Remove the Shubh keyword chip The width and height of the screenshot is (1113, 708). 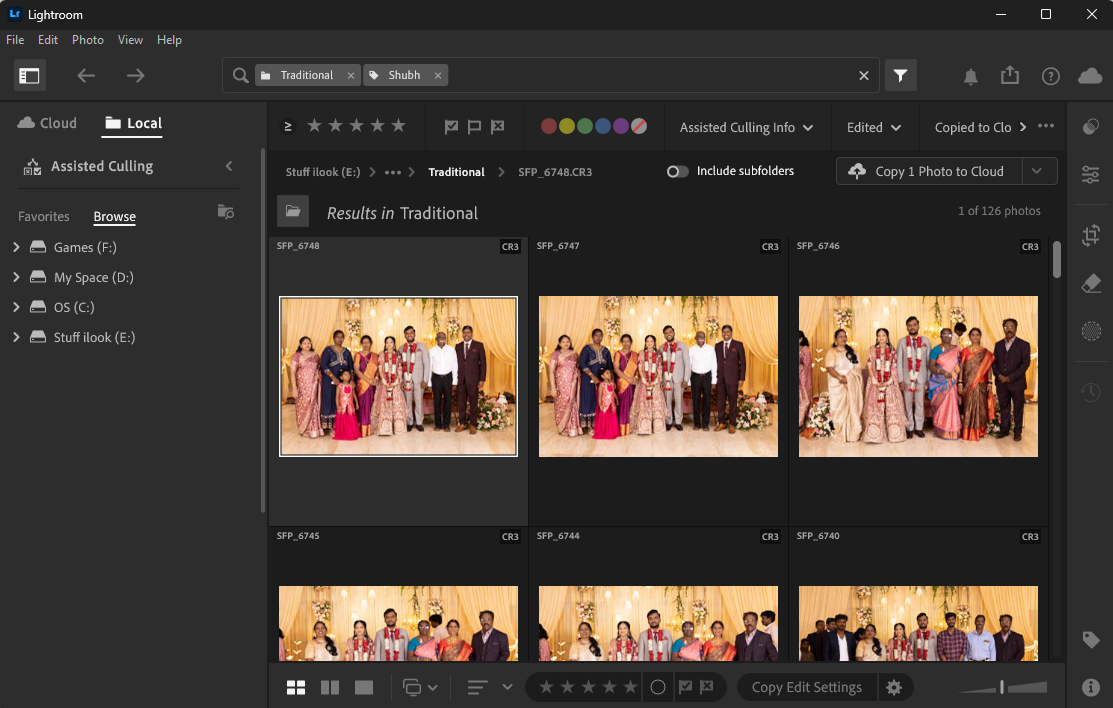pos(438,75)
